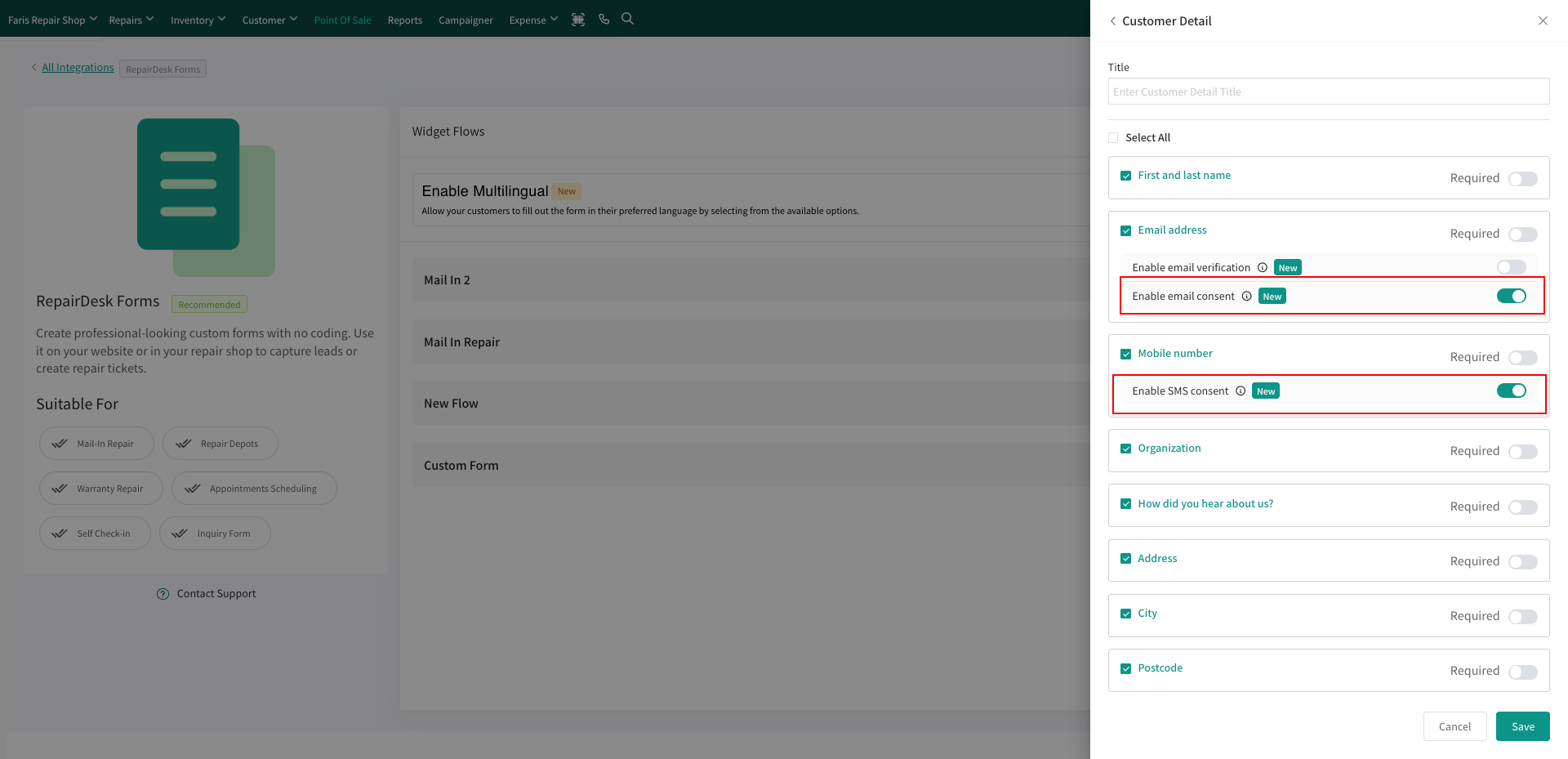Toggle Required for How did you hear
The image size is (1568, 759).
[x=1523, y=507]
